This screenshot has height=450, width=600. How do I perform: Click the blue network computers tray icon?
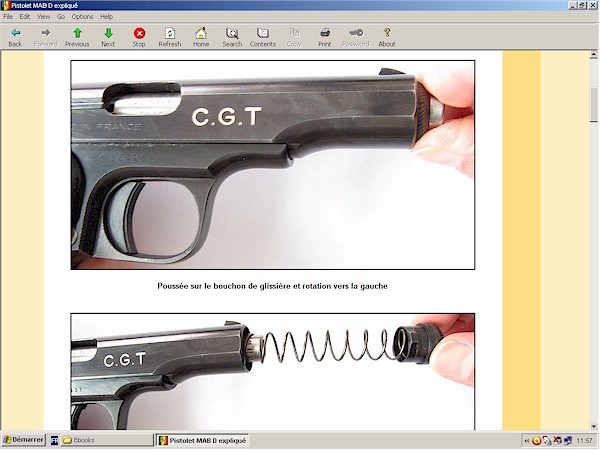[x=568, y=441]
